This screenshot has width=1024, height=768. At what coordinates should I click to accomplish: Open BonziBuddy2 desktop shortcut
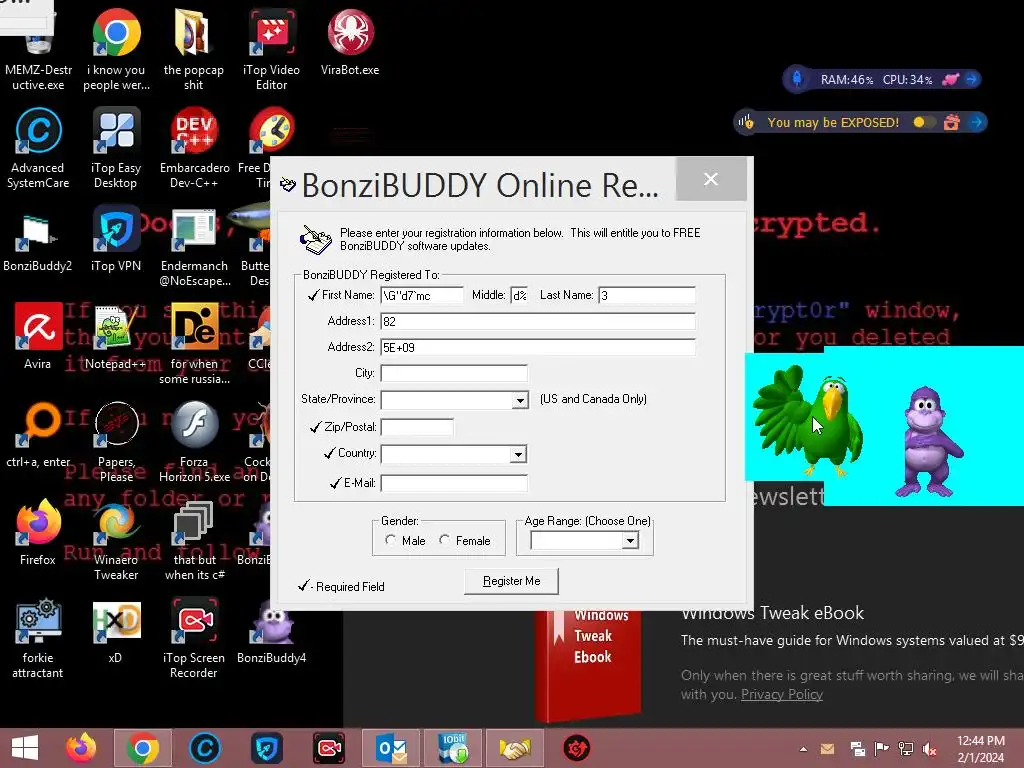pos(37,240)
